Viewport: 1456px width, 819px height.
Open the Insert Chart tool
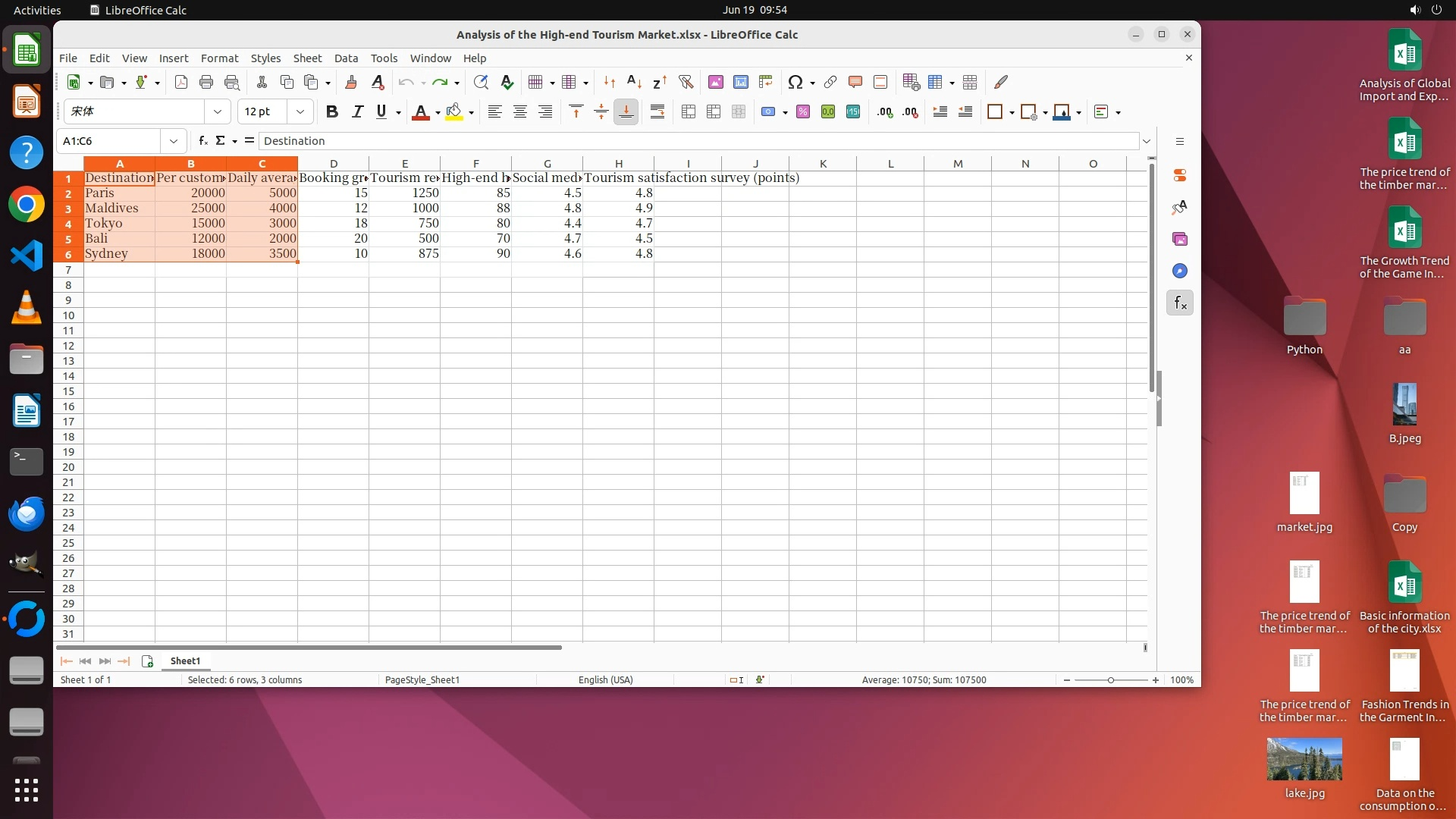740,82
